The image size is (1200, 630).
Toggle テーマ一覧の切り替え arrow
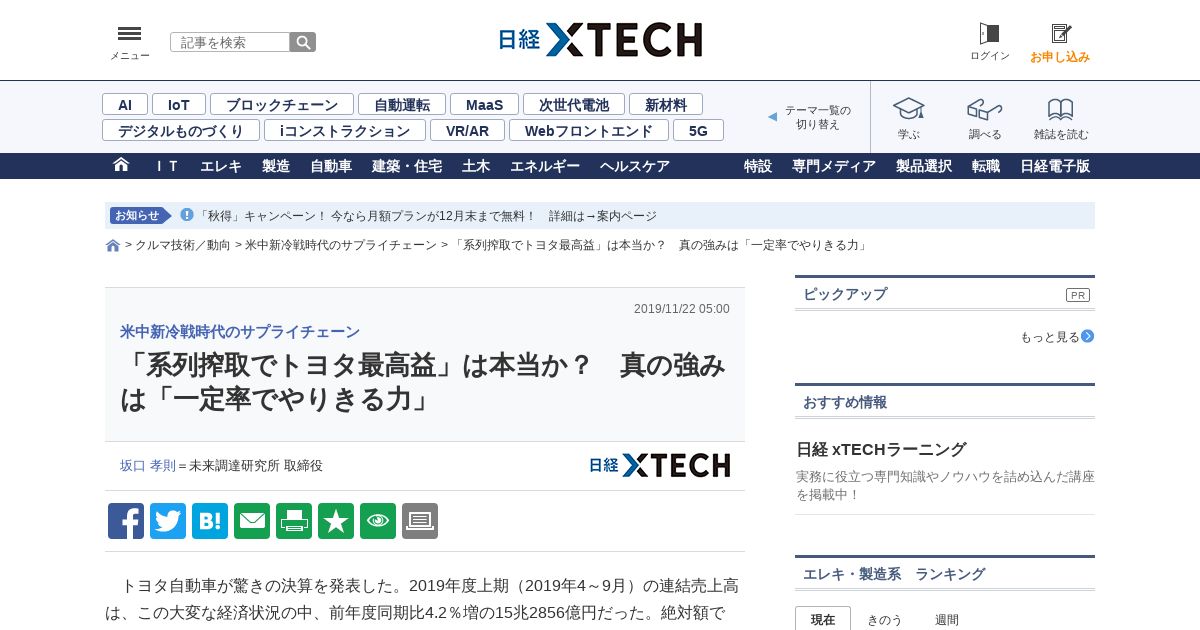tap(772, 117)
